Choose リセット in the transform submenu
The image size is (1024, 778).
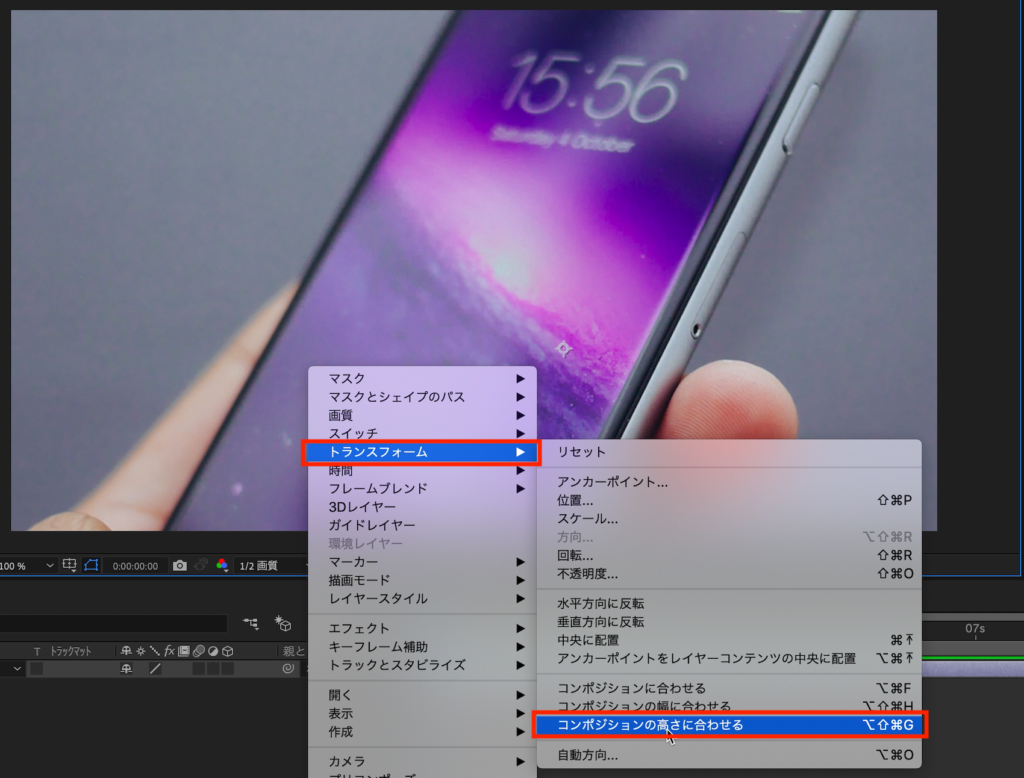point(729,452)
